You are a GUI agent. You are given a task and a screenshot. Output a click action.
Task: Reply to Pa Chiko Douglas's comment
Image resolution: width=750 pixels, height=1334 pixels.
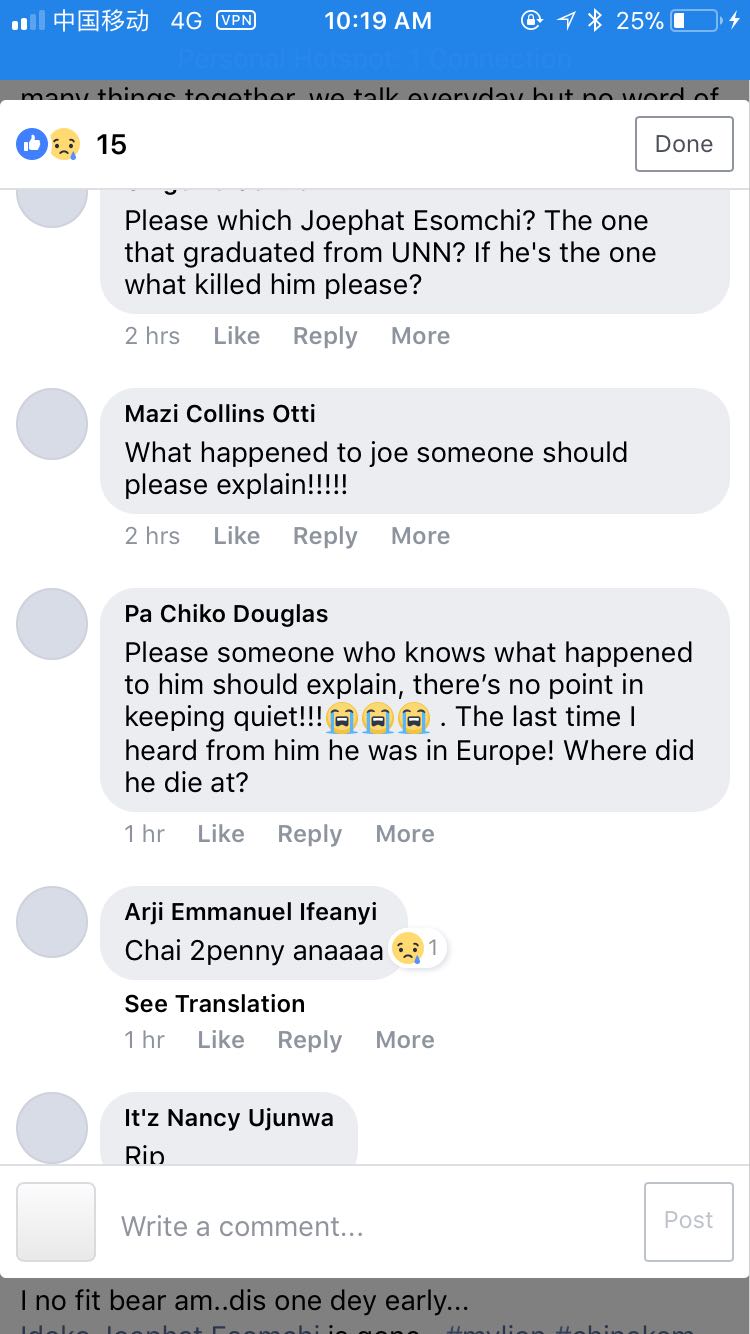(x=309, y=834)
